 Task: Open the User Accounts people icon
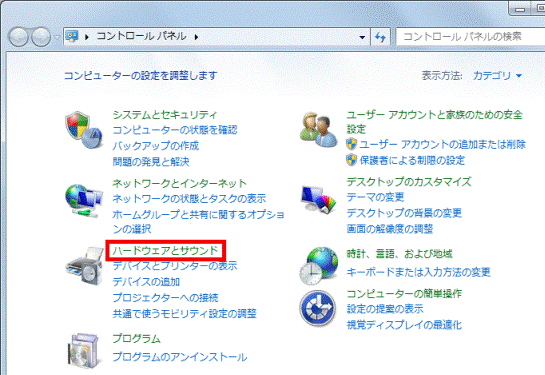(318, 130)
